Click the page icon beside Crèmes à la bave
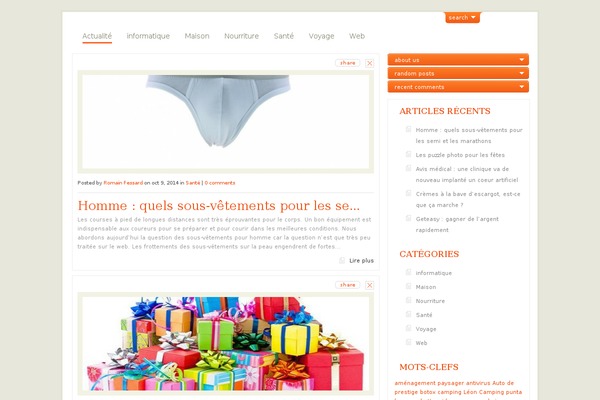Image resolution: width=600 pixels, height=400 pixels. 408,193
